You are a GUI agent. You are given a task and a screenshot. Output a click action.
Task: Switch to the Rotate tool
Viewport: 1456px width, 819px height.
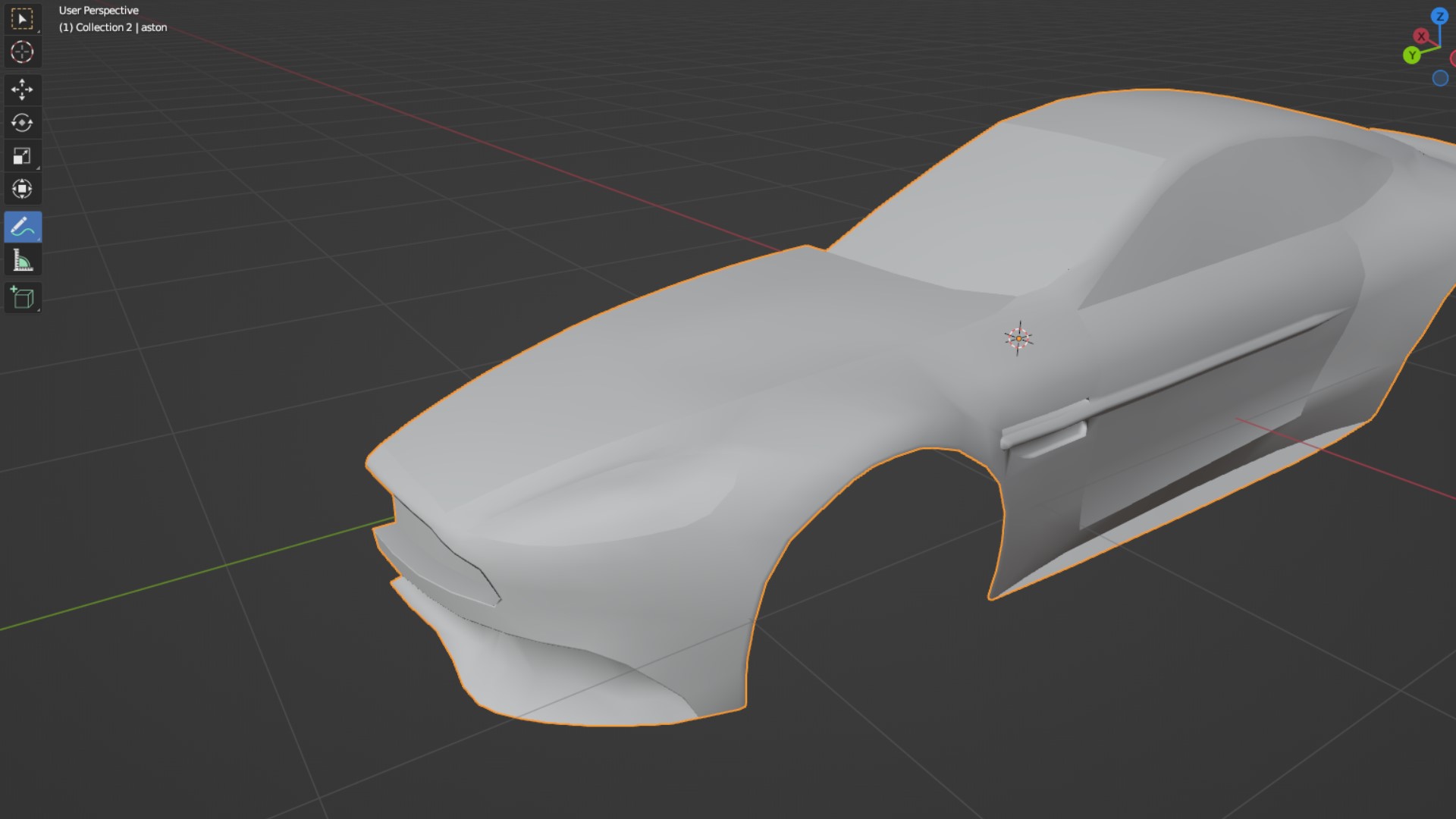22,123
